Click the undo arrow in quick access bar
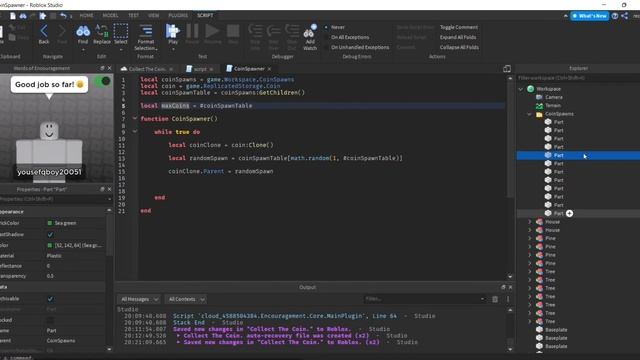 click(x=63, y=16)
